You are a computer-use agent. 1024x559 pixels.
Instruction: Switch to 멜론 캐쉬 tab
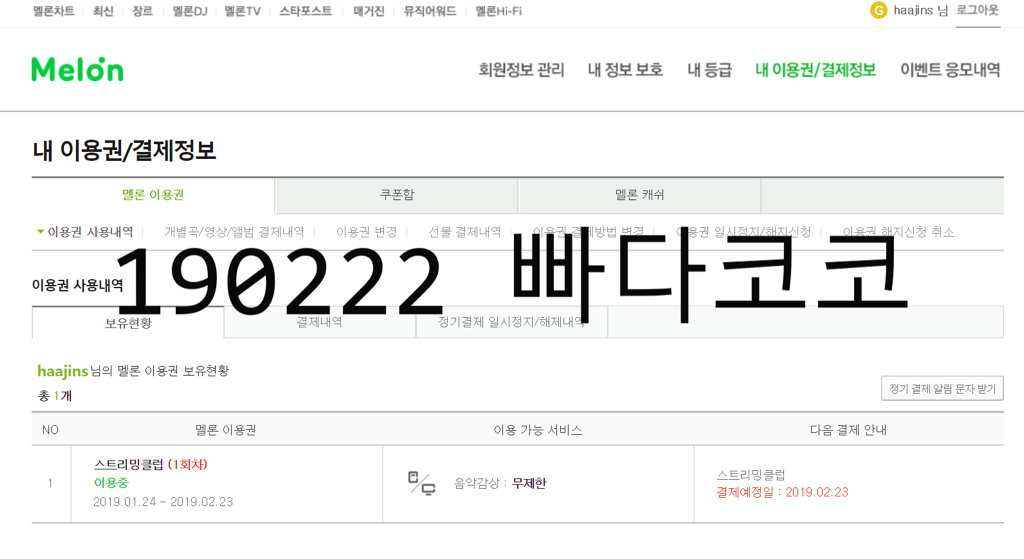[639, 195]
